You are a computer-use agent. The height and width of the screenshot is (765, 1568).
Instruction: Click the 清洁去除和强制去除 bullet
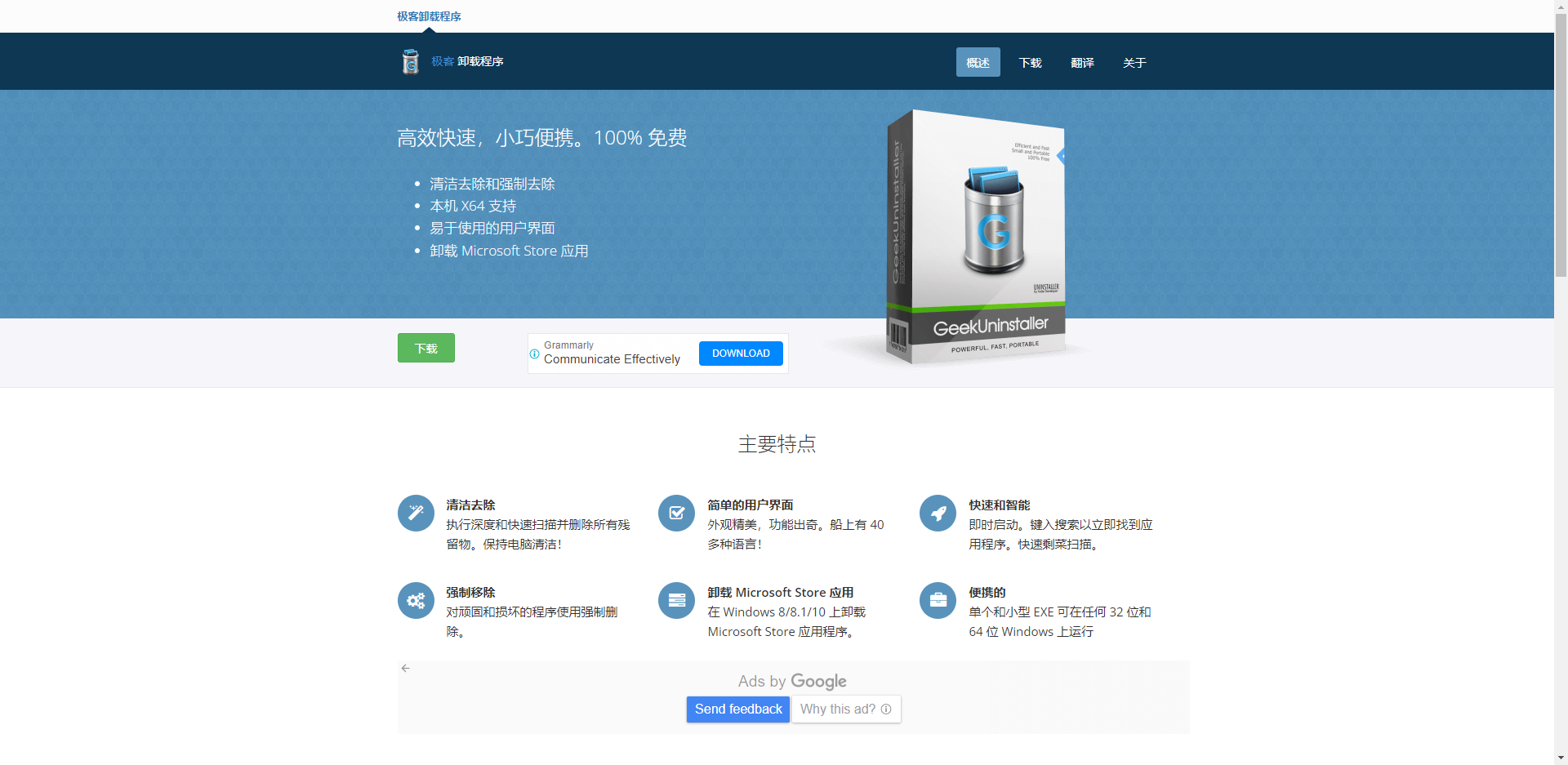coord(492,184)
